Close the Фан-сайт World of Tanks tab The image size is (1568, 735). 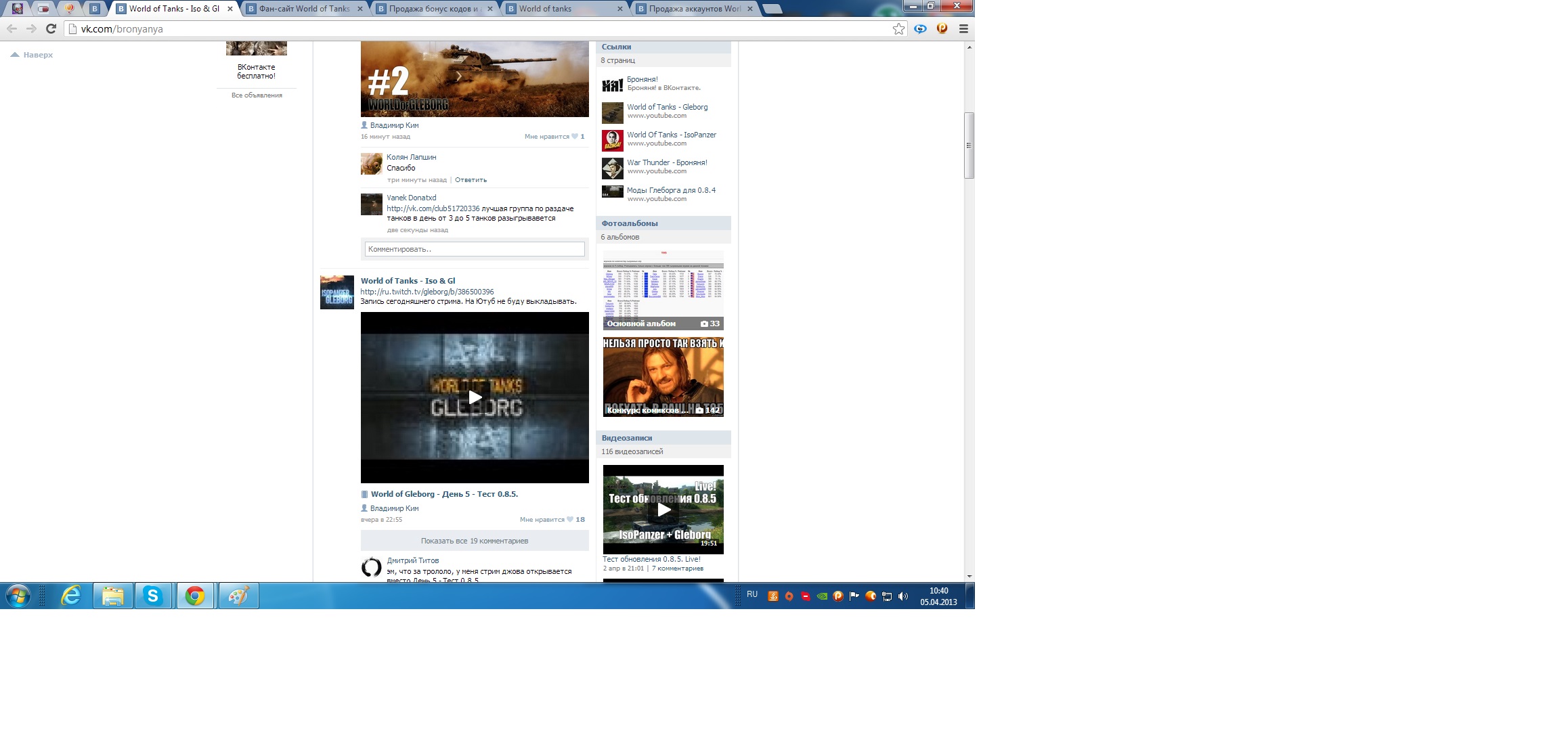tap(360, 9)
